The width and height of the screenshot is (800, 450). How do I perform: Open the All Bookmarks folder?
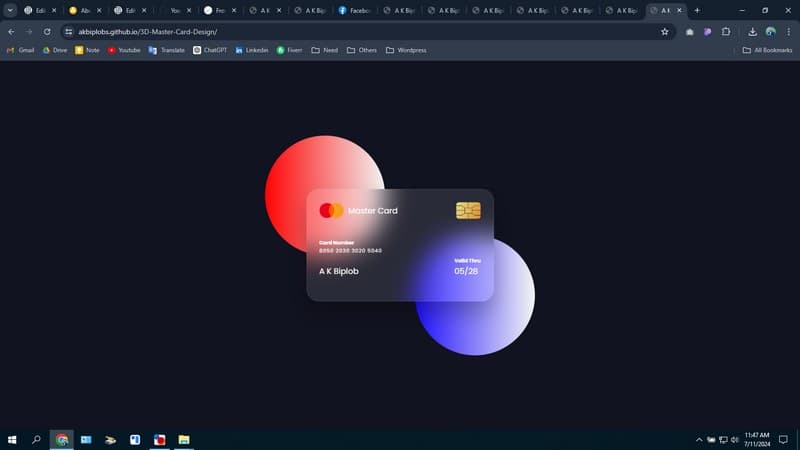click(x=767, y=50)
